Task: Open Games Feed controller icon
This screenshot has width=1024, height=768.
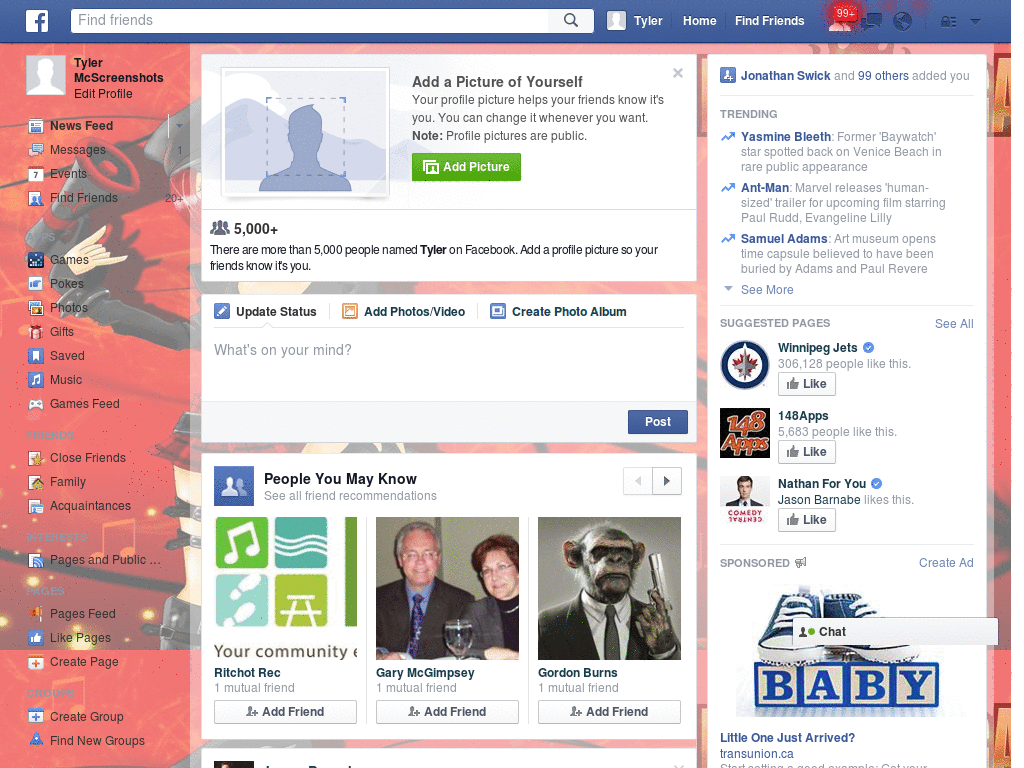Action: [x=36, y=404]
